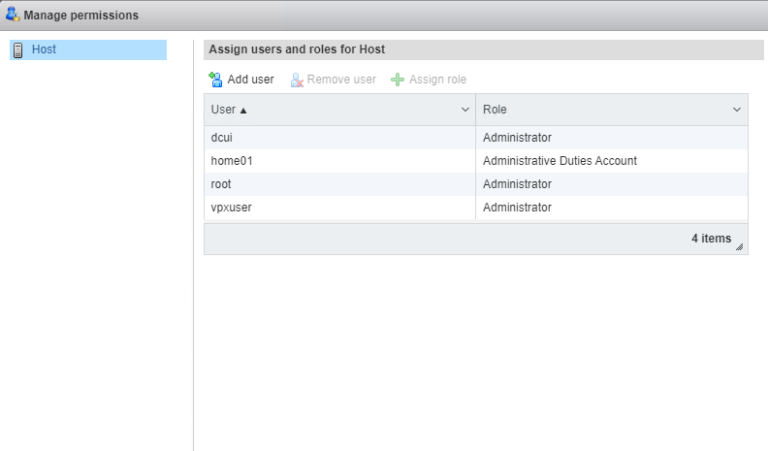Grab the table resize grip icon
Viewport: 768px width, 451px height.
(740, 246)
